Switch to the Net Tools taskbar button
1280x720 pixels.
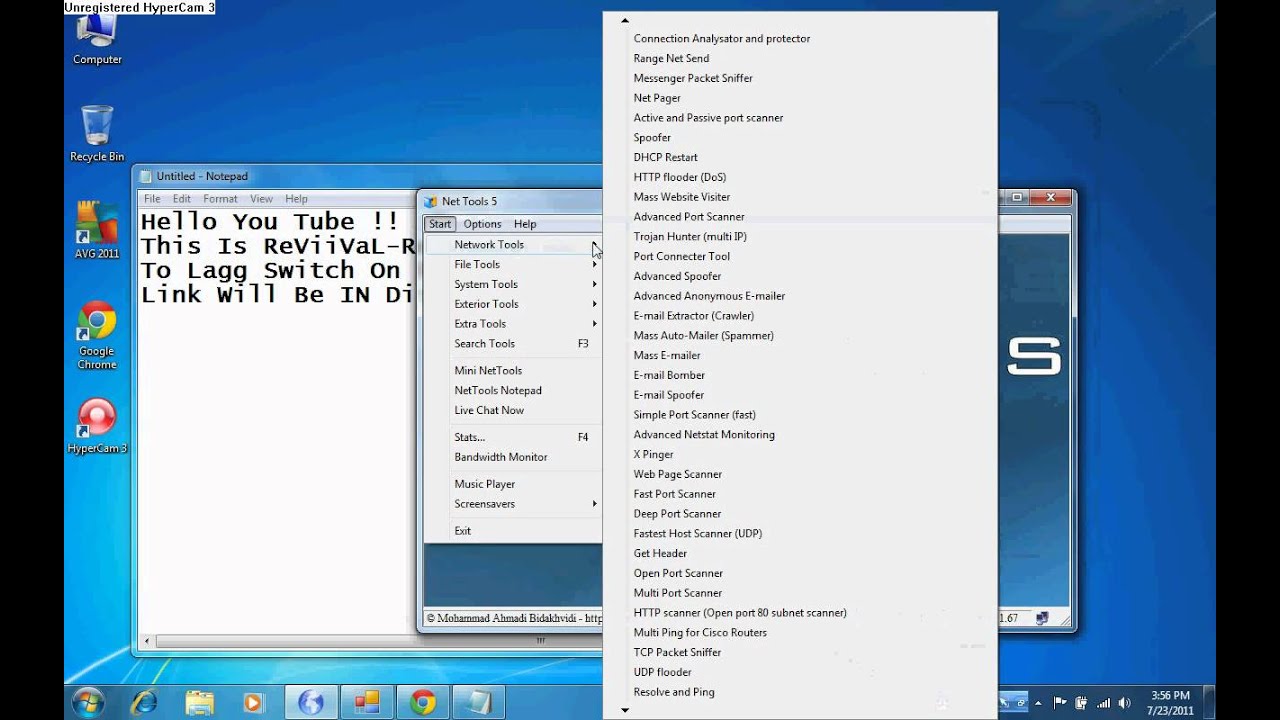367,702
